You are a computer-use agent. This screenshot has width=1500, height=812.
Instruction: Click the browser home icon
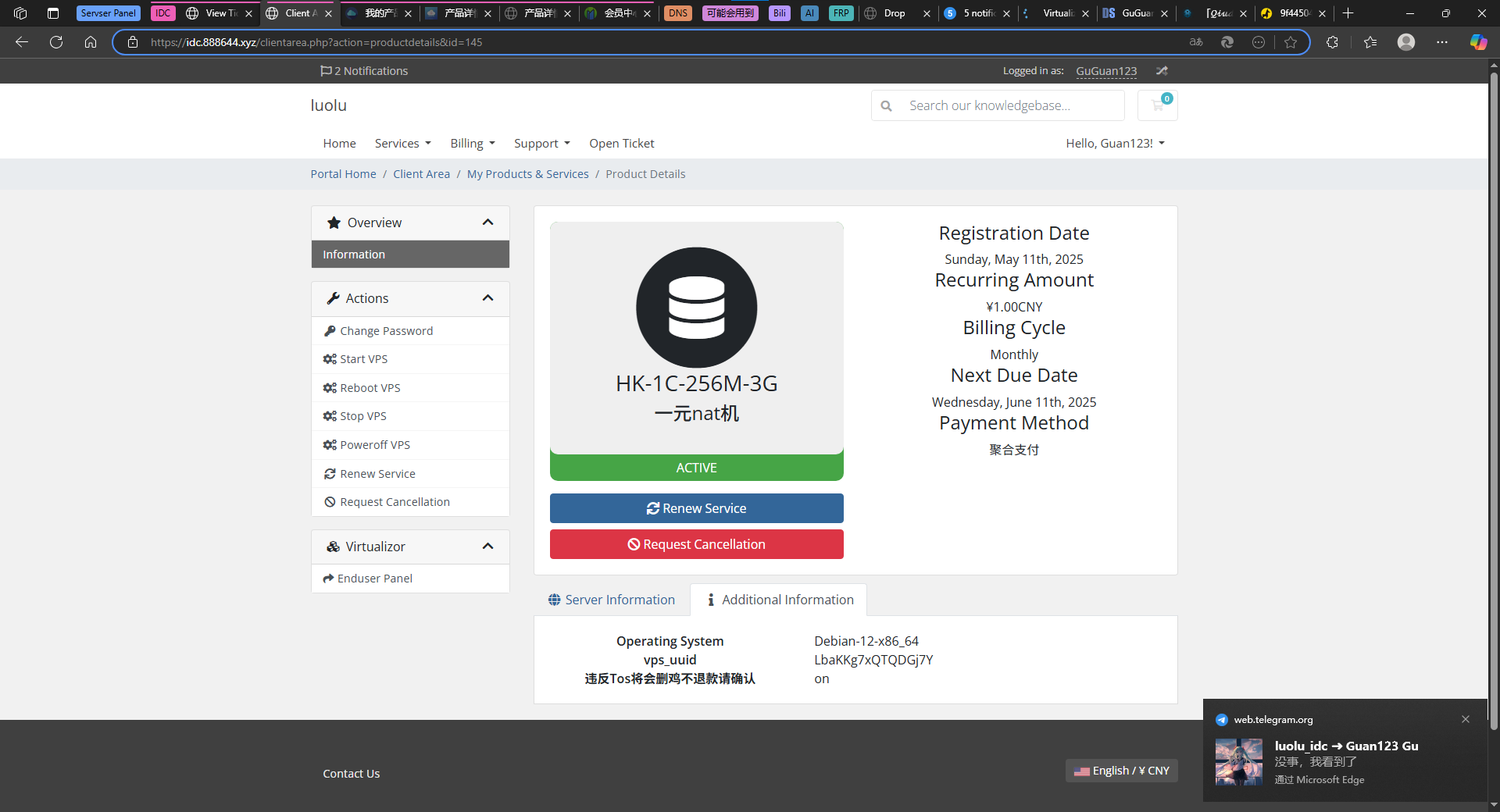click(x=91, y=42)
